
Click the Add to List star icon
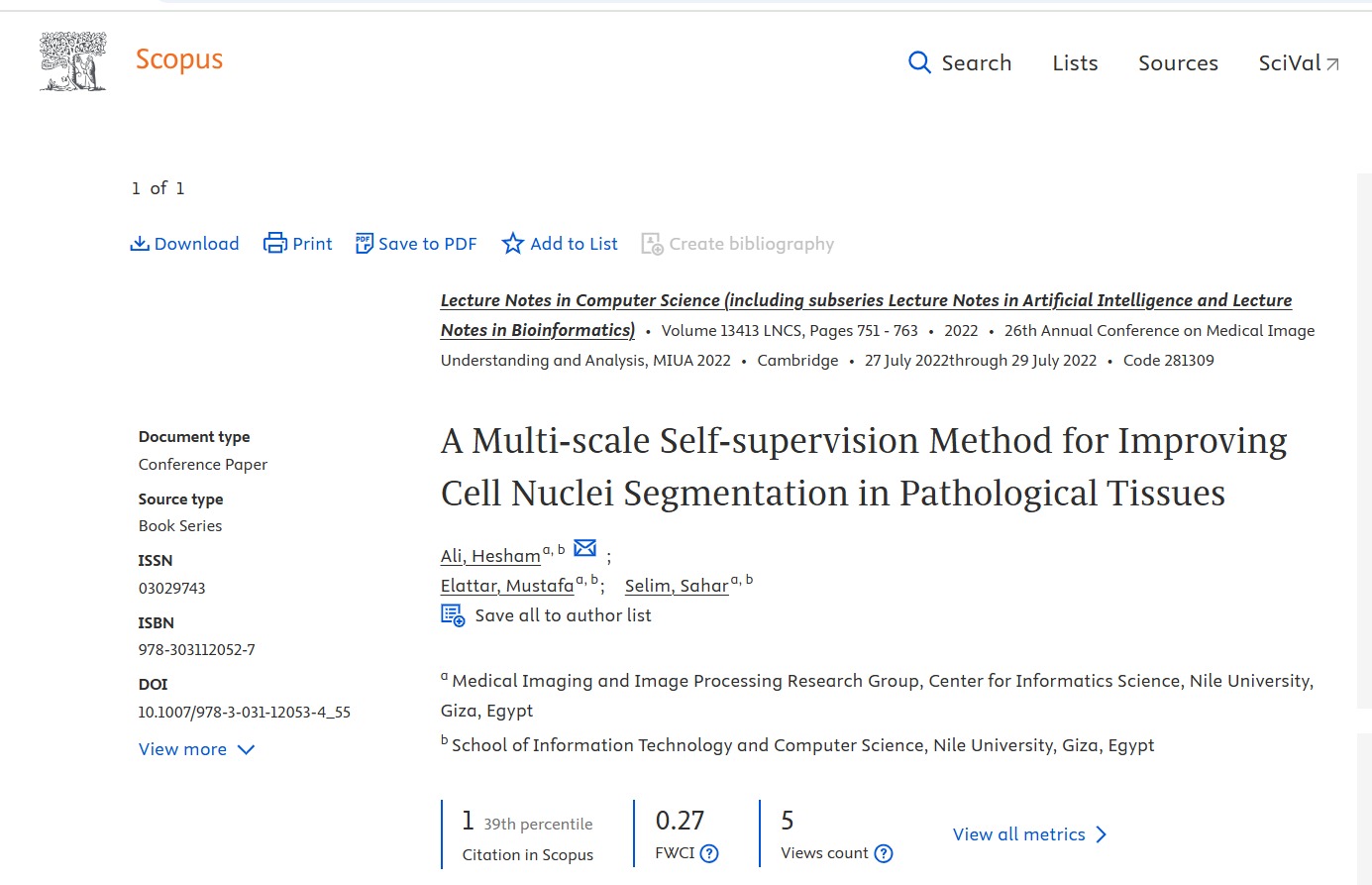tap(512, 244)
